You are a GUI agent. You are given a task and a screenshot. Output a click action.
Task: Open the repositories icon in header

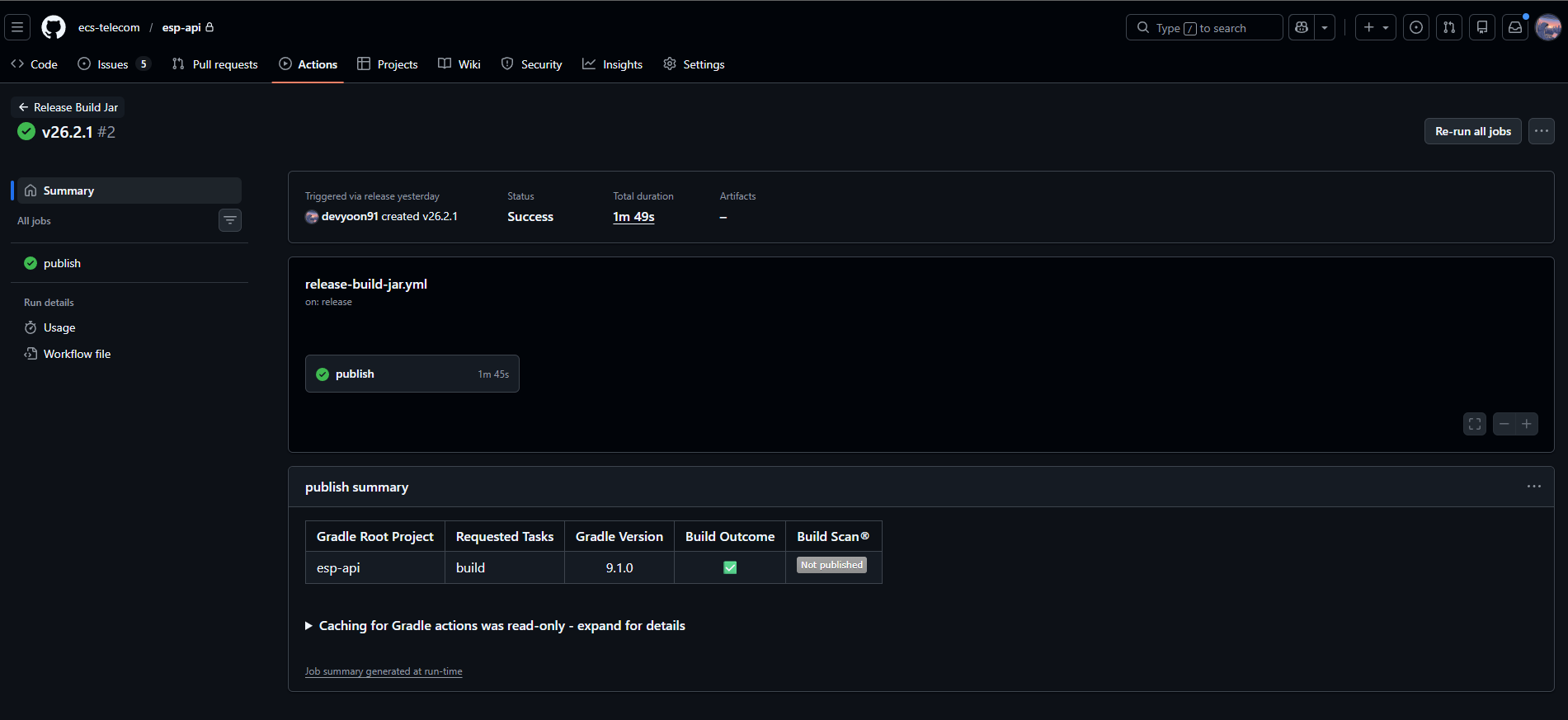(x=1482, y=27)
